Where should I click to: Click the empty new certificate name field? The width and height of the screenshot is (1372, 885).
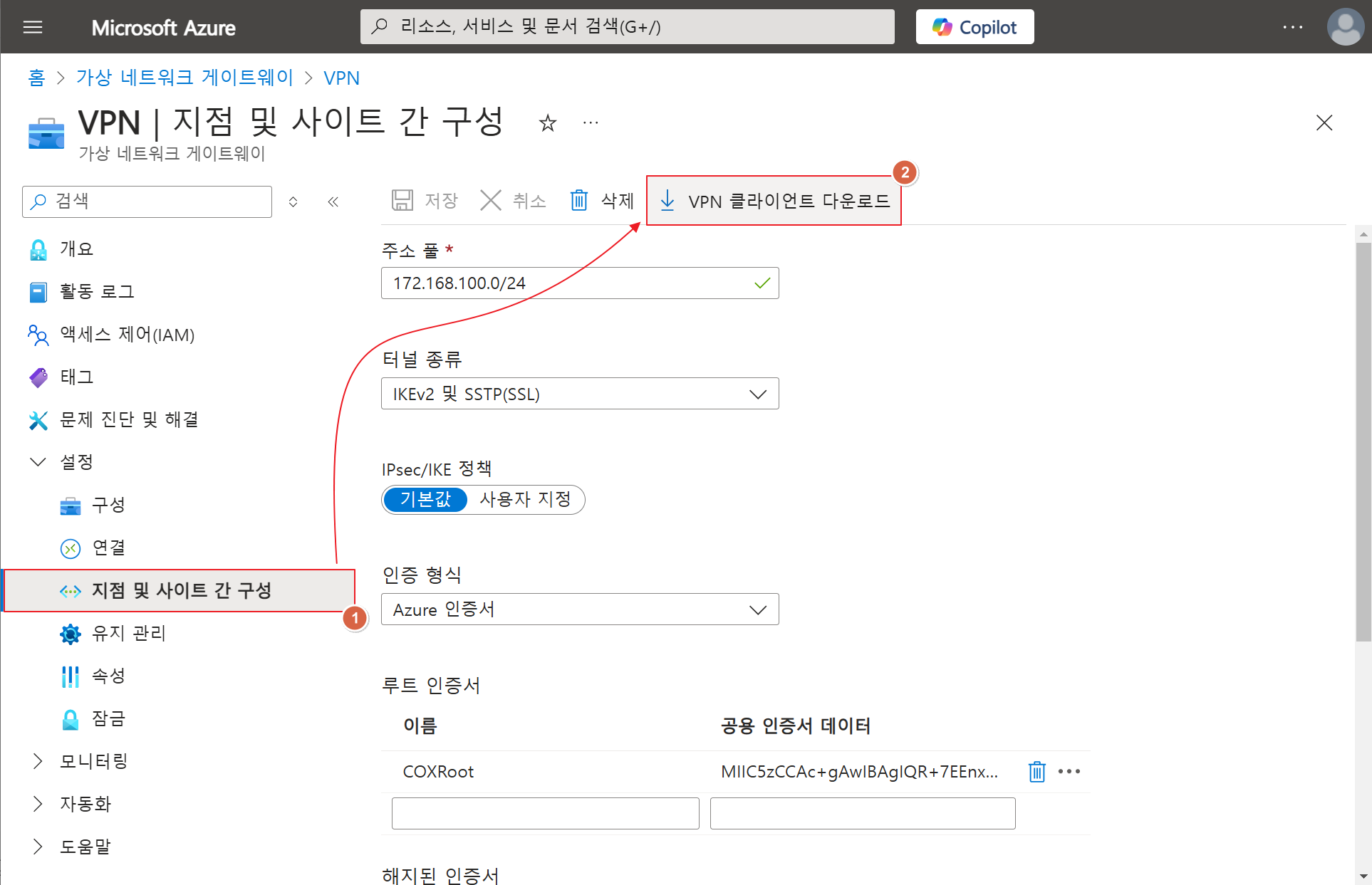(x=546, y=813)
